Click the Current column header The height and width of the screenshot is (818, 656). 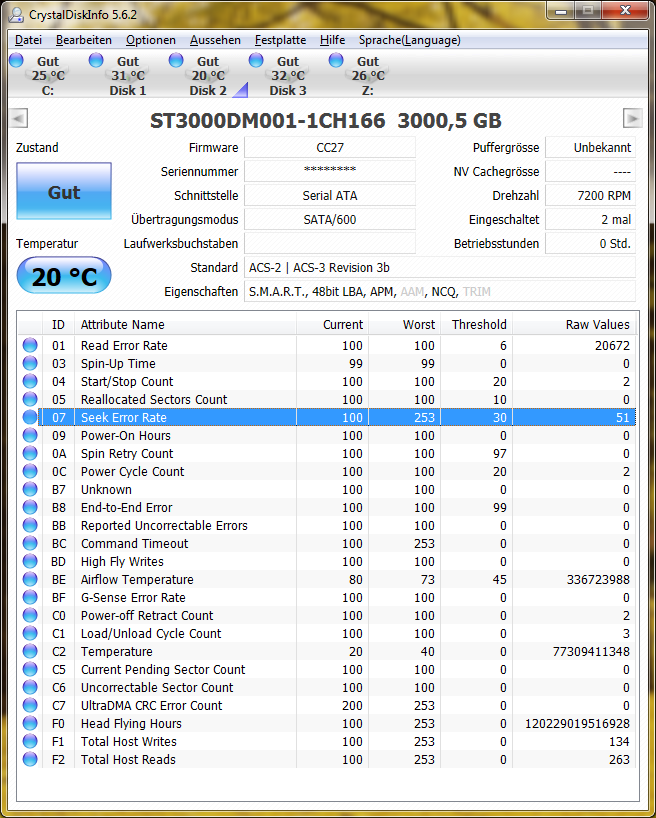[333, 324]
